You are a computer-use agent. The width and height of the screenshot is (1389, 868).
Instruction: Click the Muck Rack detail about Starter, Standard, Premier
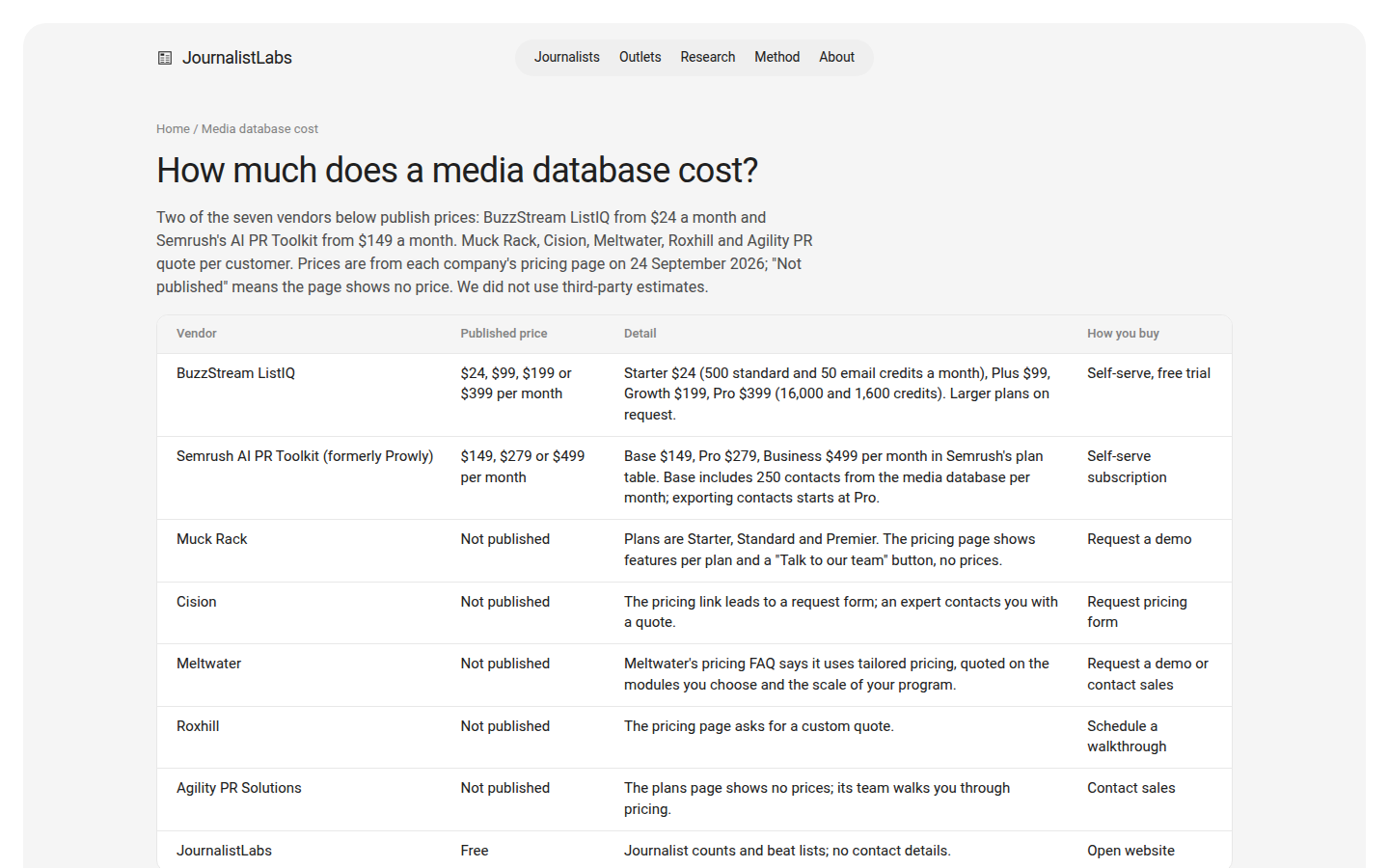click(830, 550)
